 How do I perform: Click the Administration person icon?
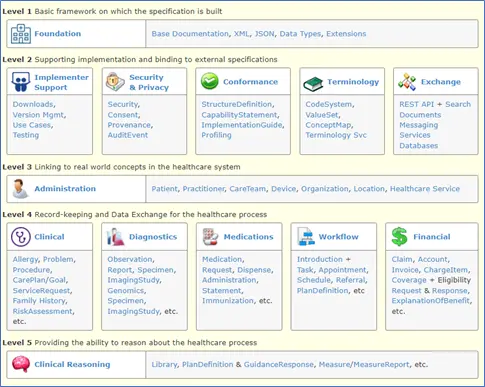point(20,189)
